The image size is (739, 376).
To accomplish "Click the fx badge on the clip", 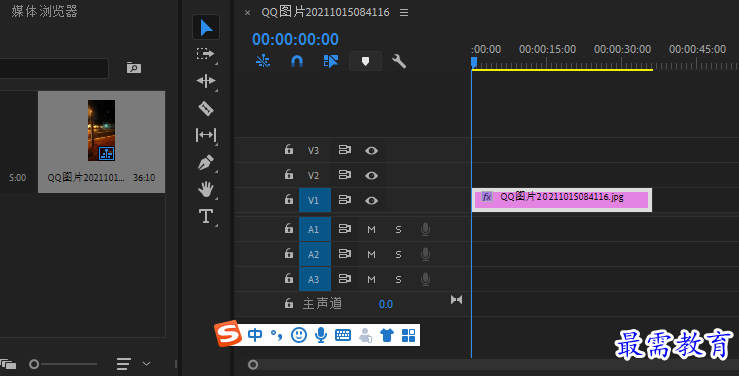I will pos(487,196).
